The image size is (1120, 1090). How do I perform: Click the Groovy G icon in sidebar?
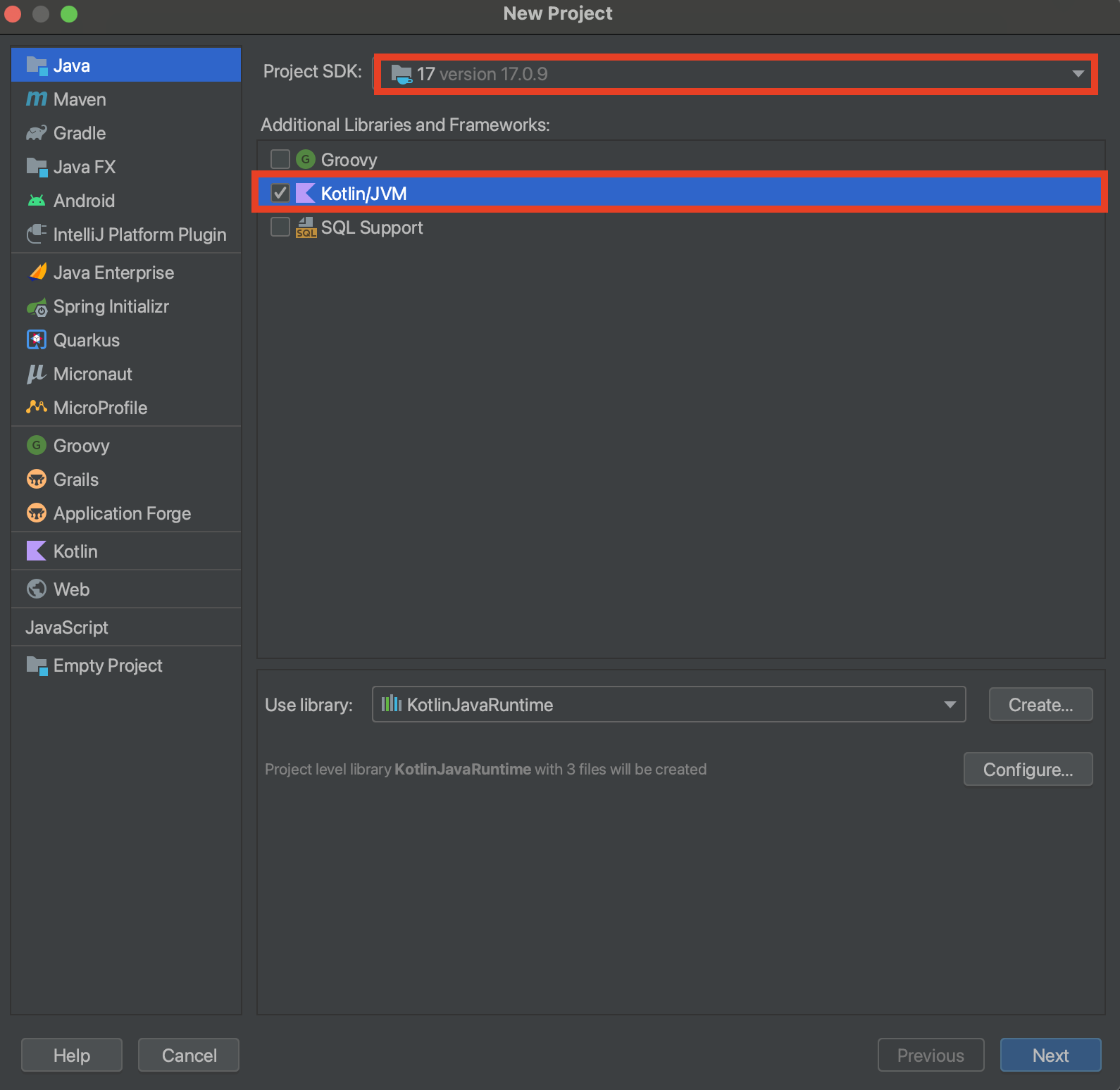coord(37,446)
